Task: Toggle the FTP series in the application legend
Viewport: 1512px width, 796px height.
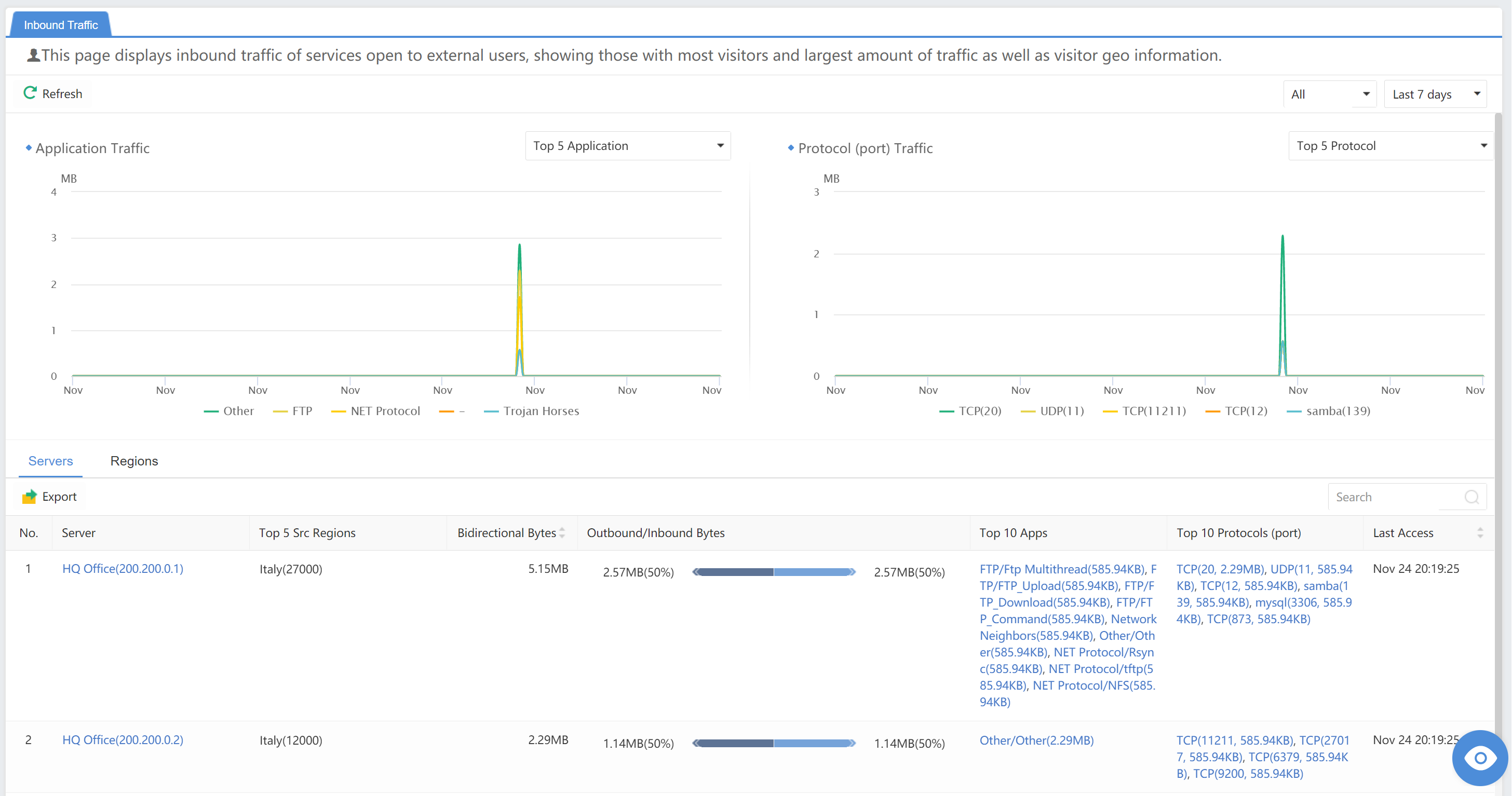Action: (x=293, y=411)
